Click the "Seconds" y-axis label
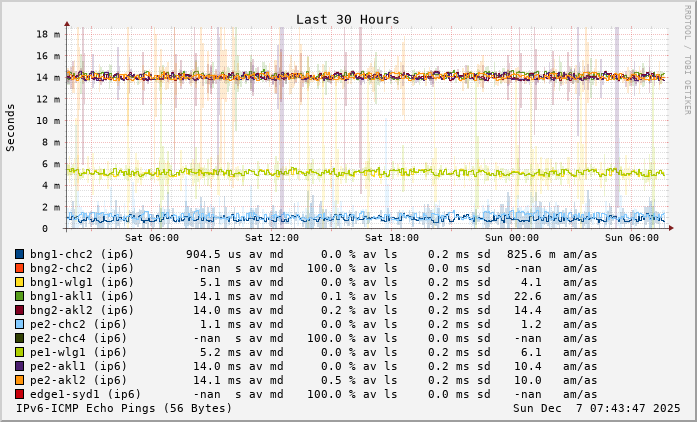This screenshot has height=422, width=697. coord(11,128)
